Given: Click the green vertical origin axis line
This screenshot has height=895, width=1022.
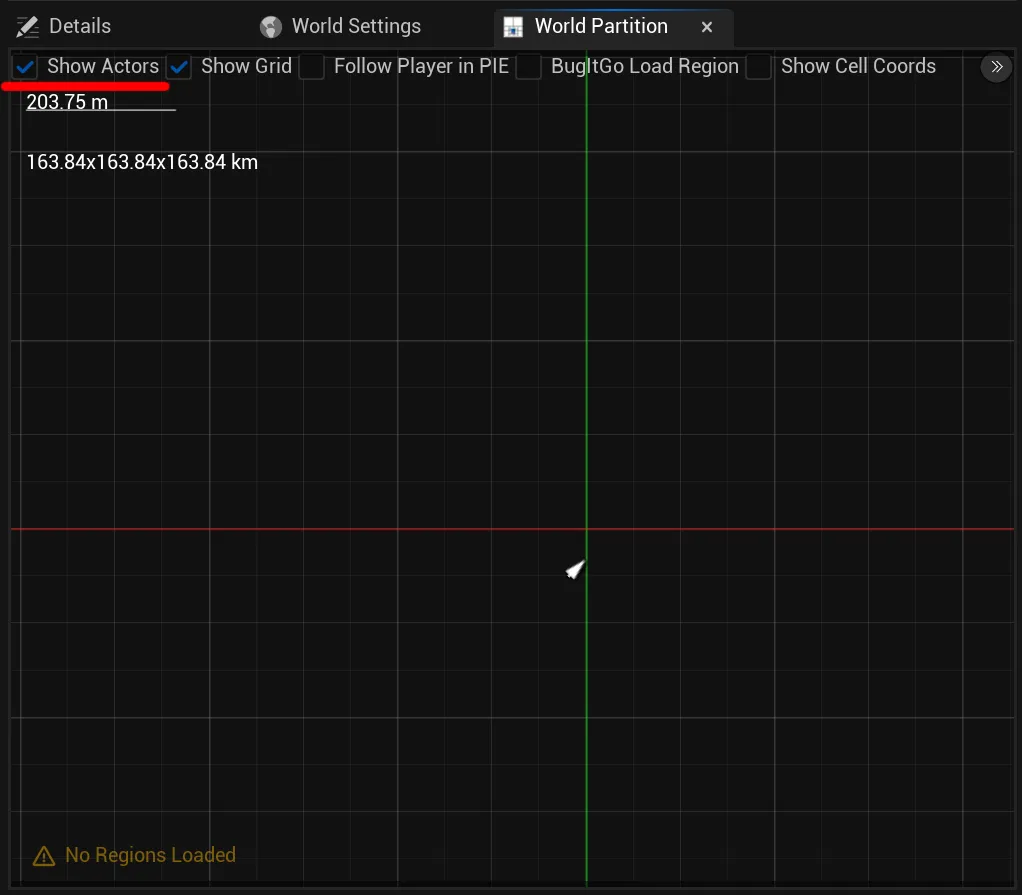Looking at the screenshot, I should tap(585, 400).
